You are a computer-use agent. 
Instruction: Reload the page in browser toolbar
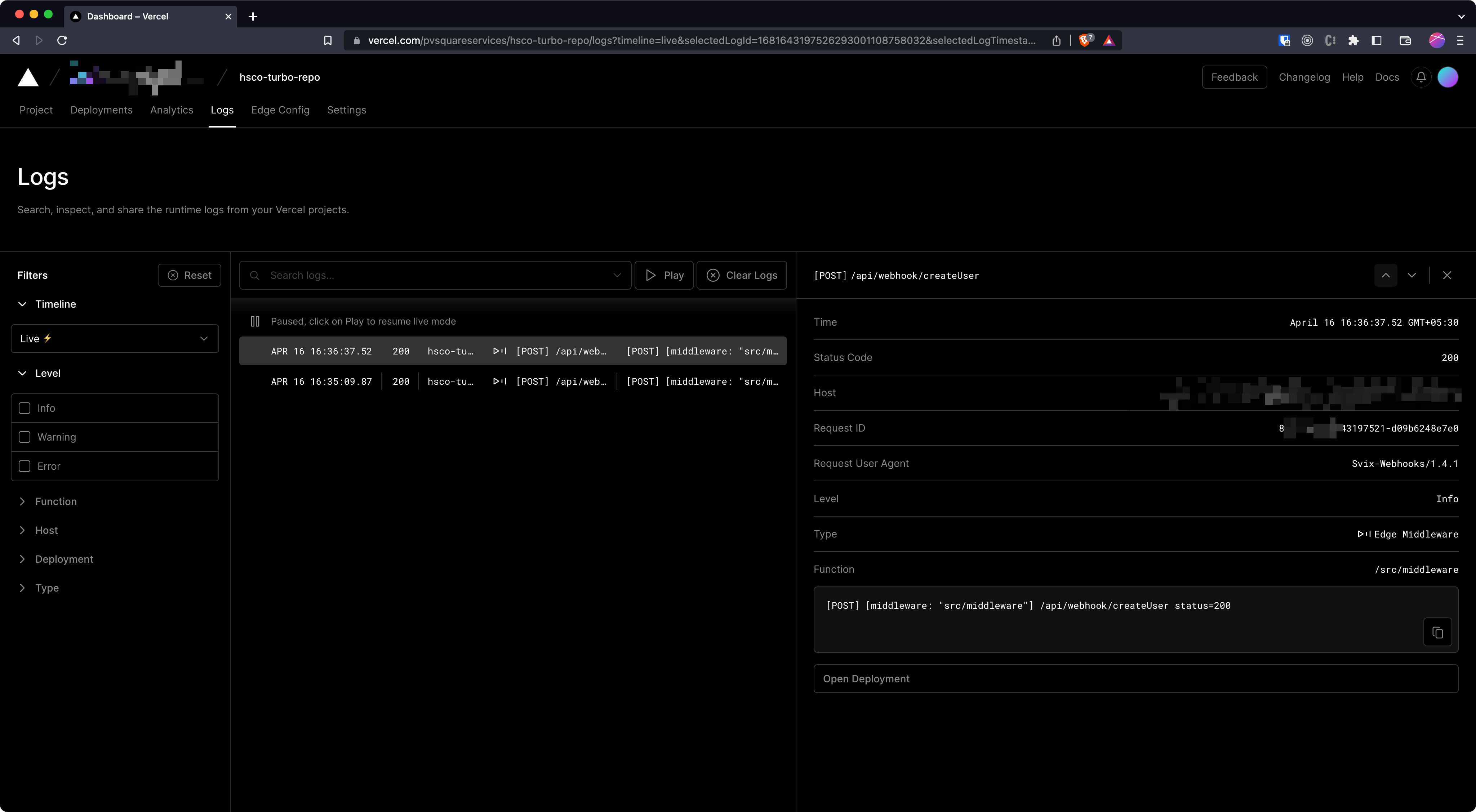[x=62, y=40]
